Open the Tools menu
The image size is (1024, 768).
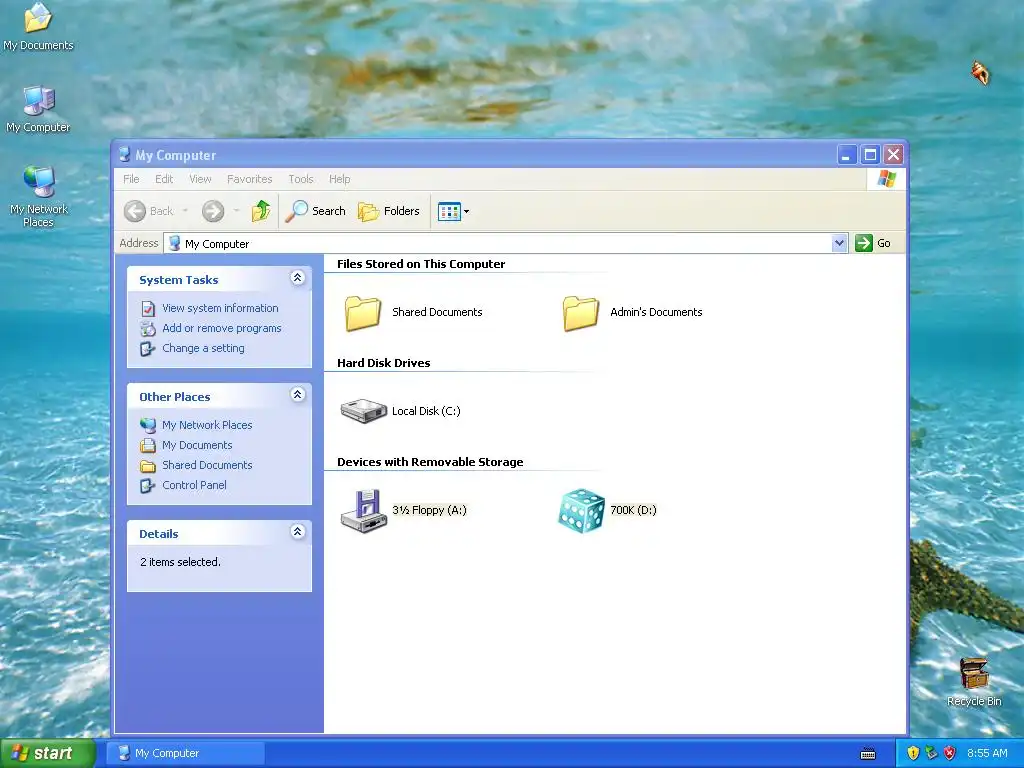tap(301, 179)
